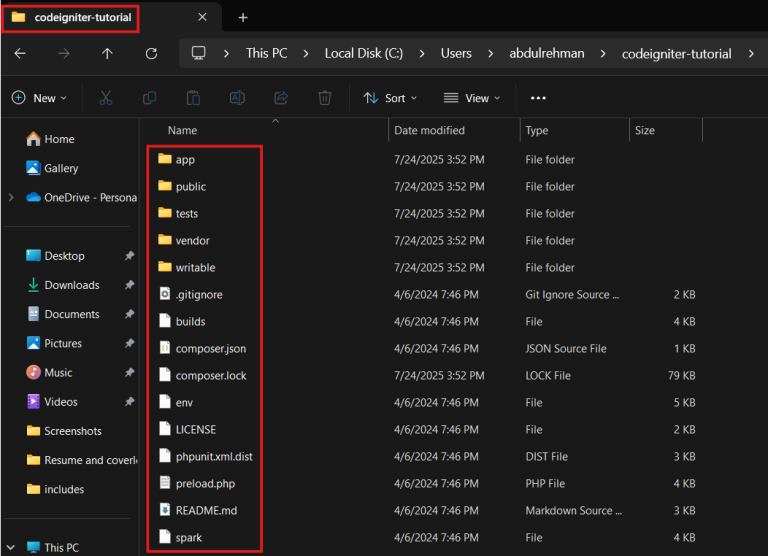The image size is (768, 556).
Task: Navigate to Users breadcrumb
Action: [456, 53]
